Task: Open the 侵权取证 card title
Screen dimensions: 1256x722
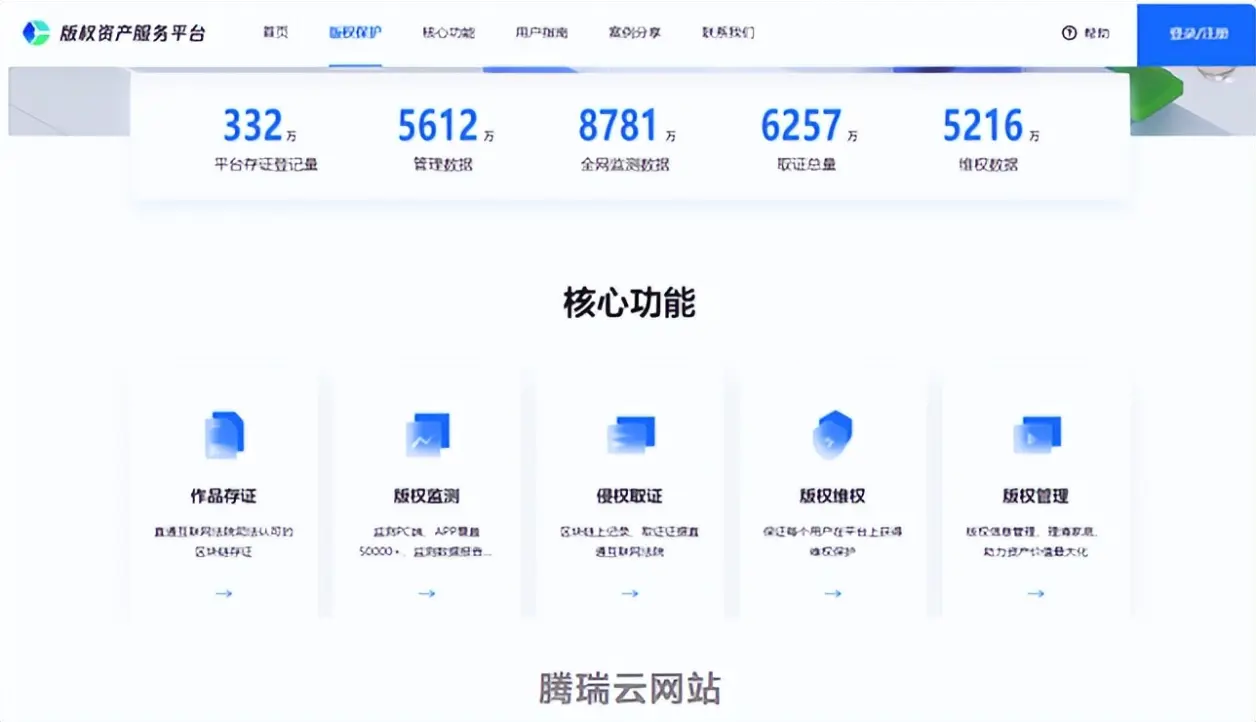Action: tap(630, 496)
